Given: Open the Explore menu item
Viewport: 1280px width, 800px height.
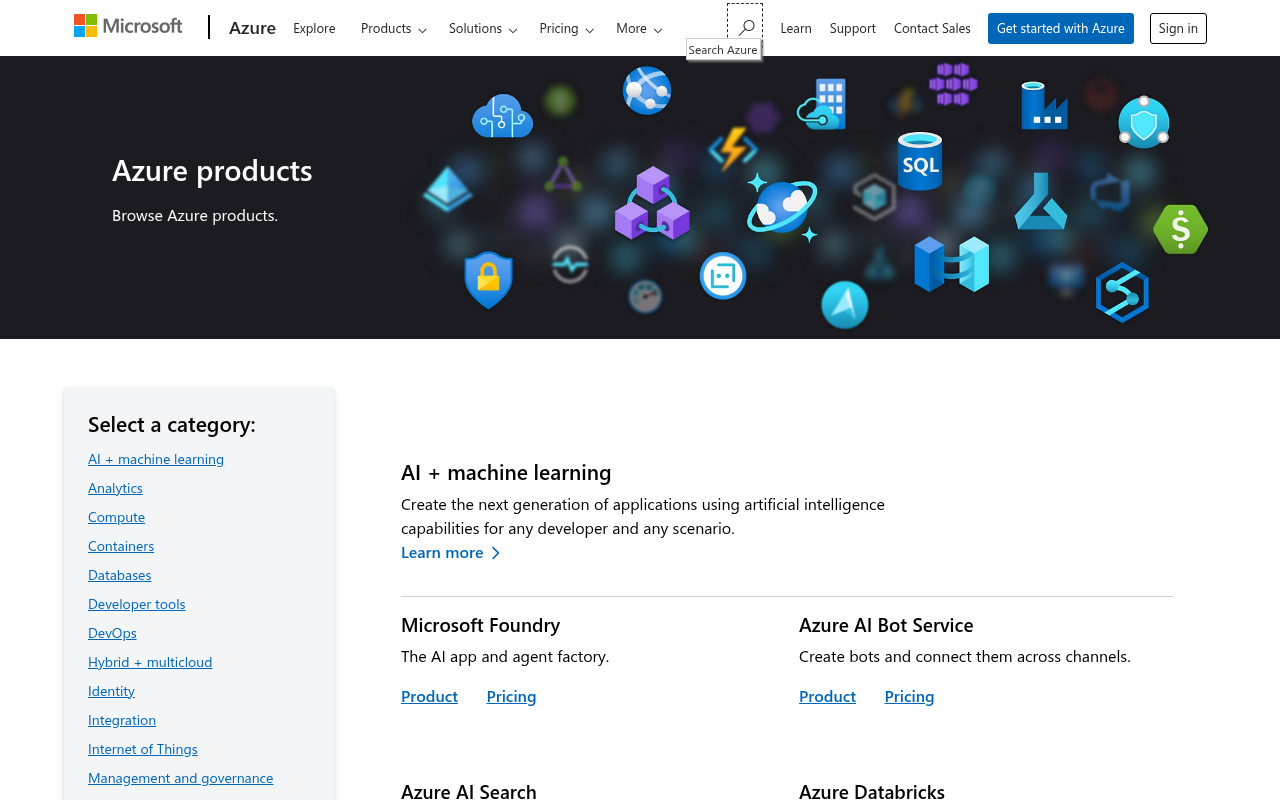Looking at the screenshot, I should (314, 28).
